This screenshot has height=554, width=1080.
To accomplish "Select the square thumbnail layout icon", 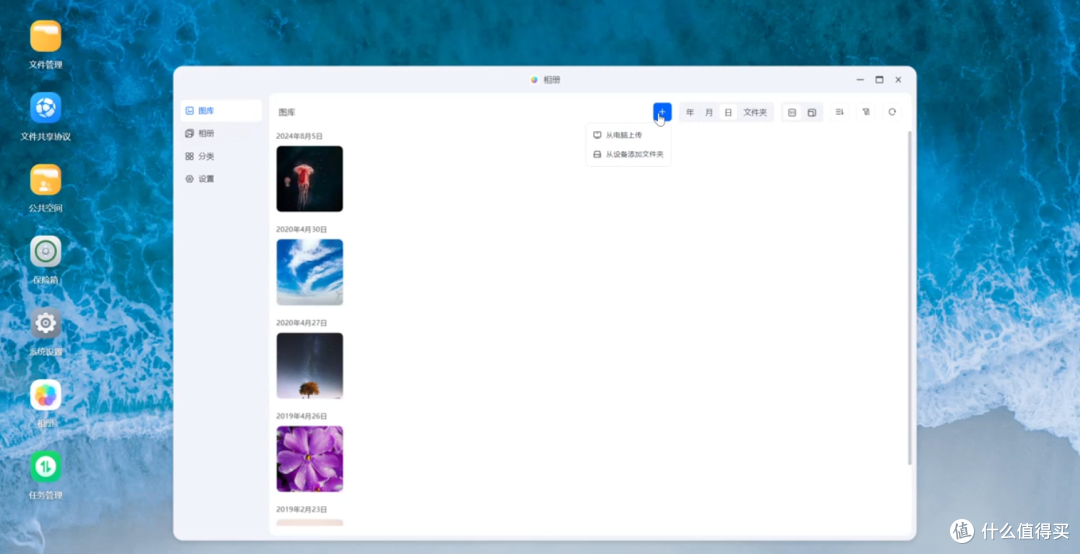I will pos(792,112).
